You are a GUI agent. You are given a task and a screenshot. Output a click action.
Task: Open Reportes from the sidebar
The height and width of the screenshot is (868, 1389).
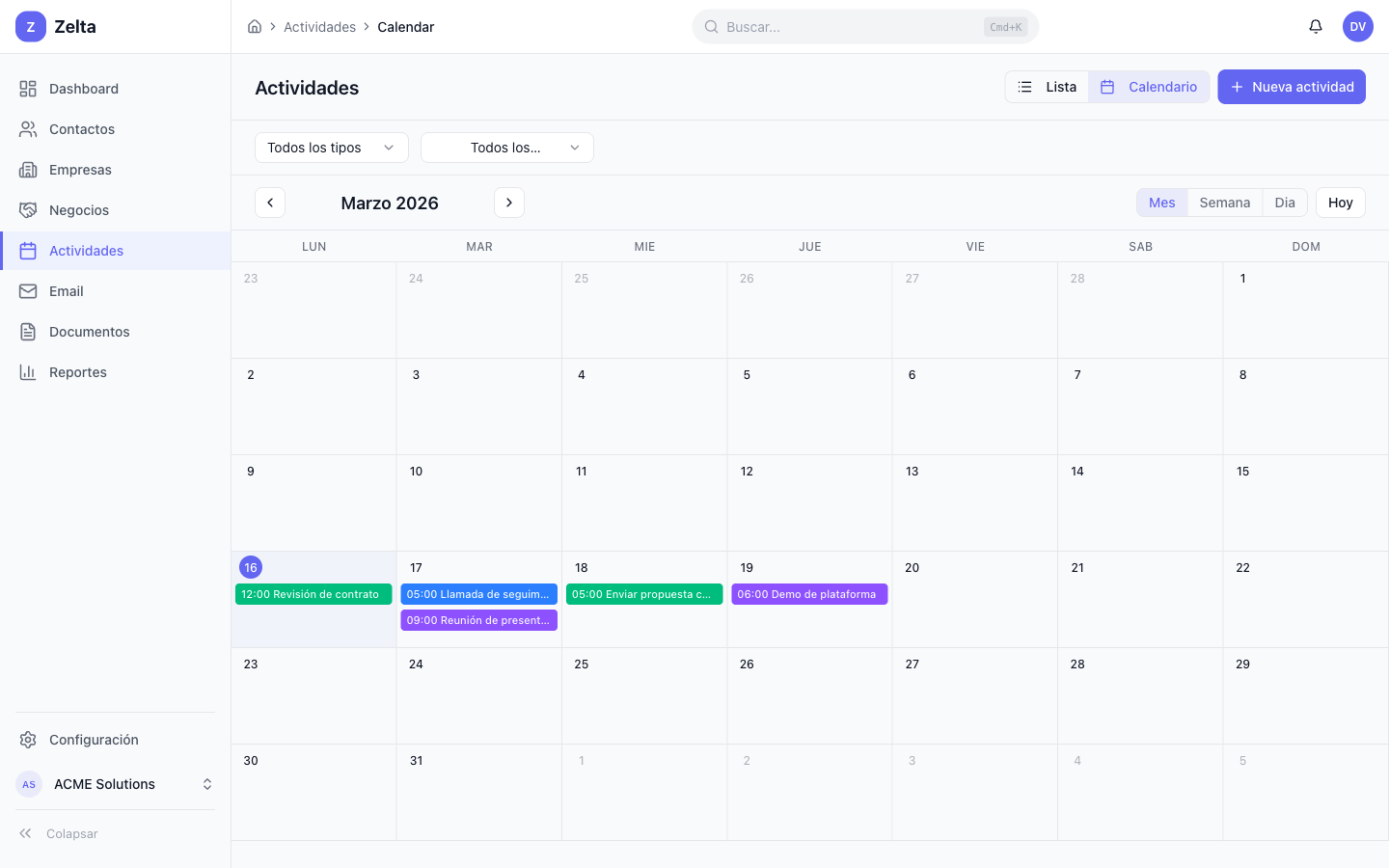(x=77, y=371)
